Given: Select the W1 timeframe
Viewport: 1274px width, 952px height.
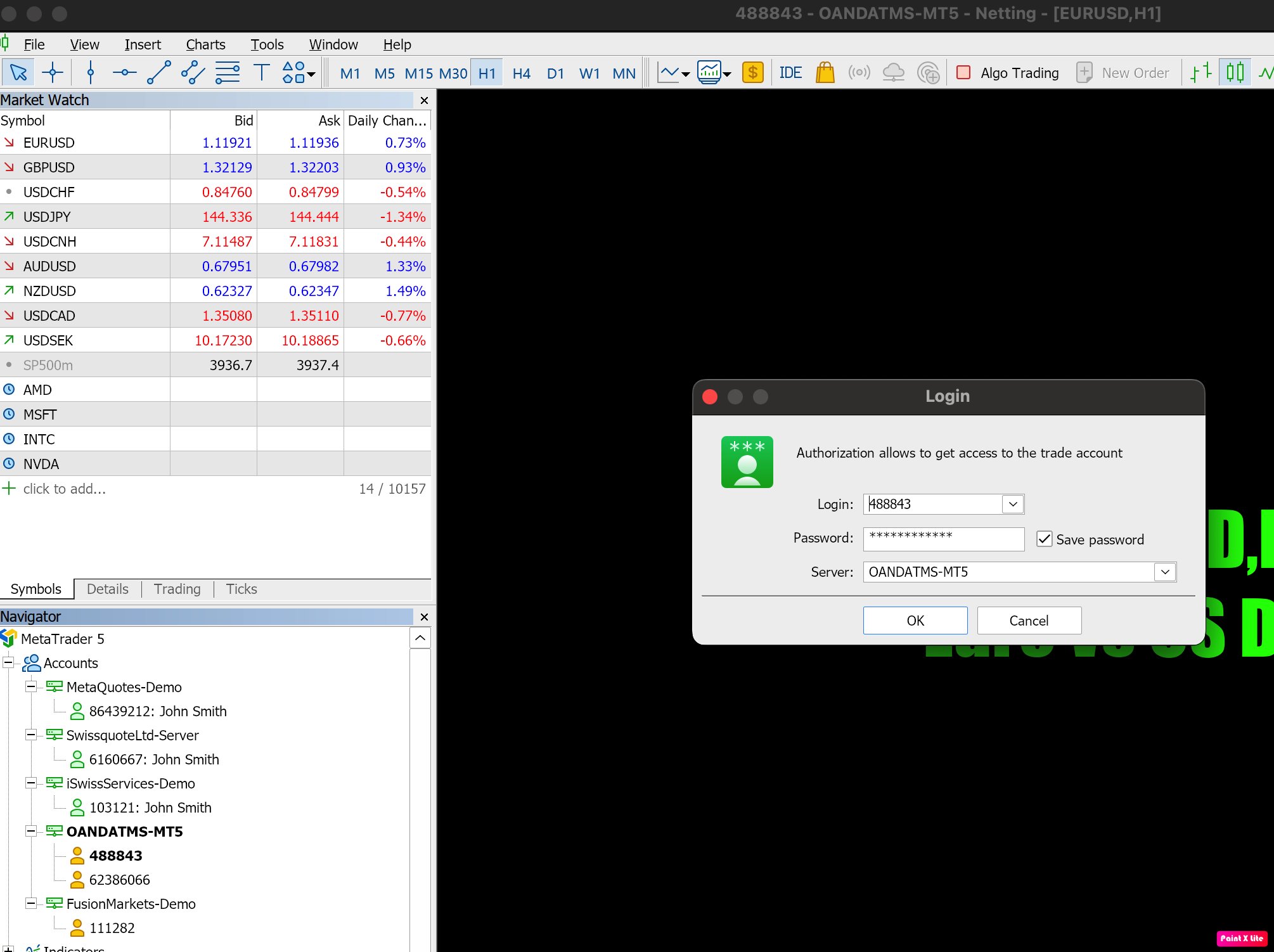Looking at the screenshot, I should pyautogui.click(x=589, y=74).
